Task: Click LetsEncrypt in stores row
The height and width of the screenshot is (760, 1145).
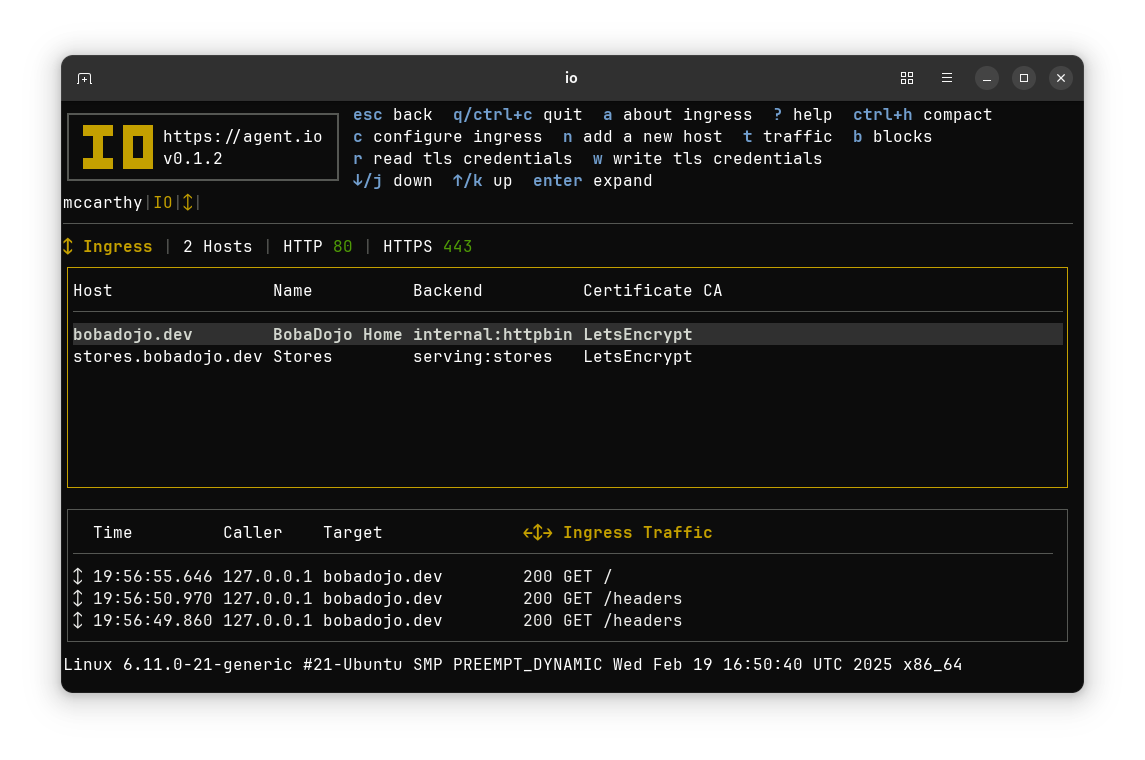Action: [x=637, y=356]
